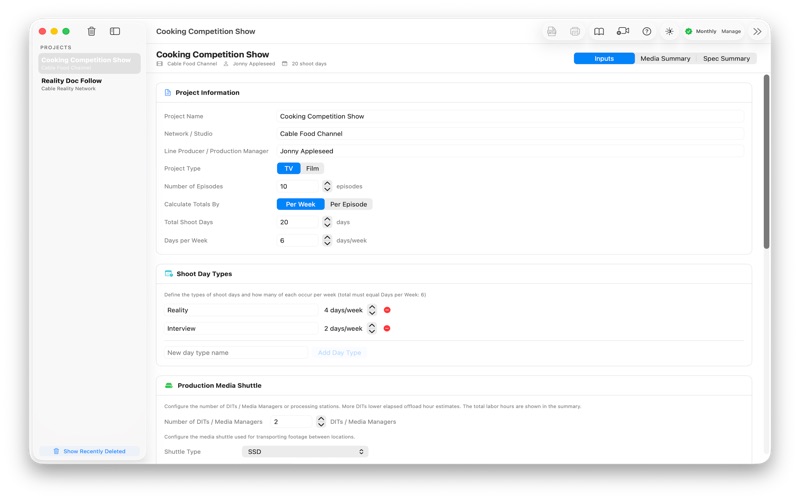Select Cooking Competition Show project in sidebar

click(89, 63)
